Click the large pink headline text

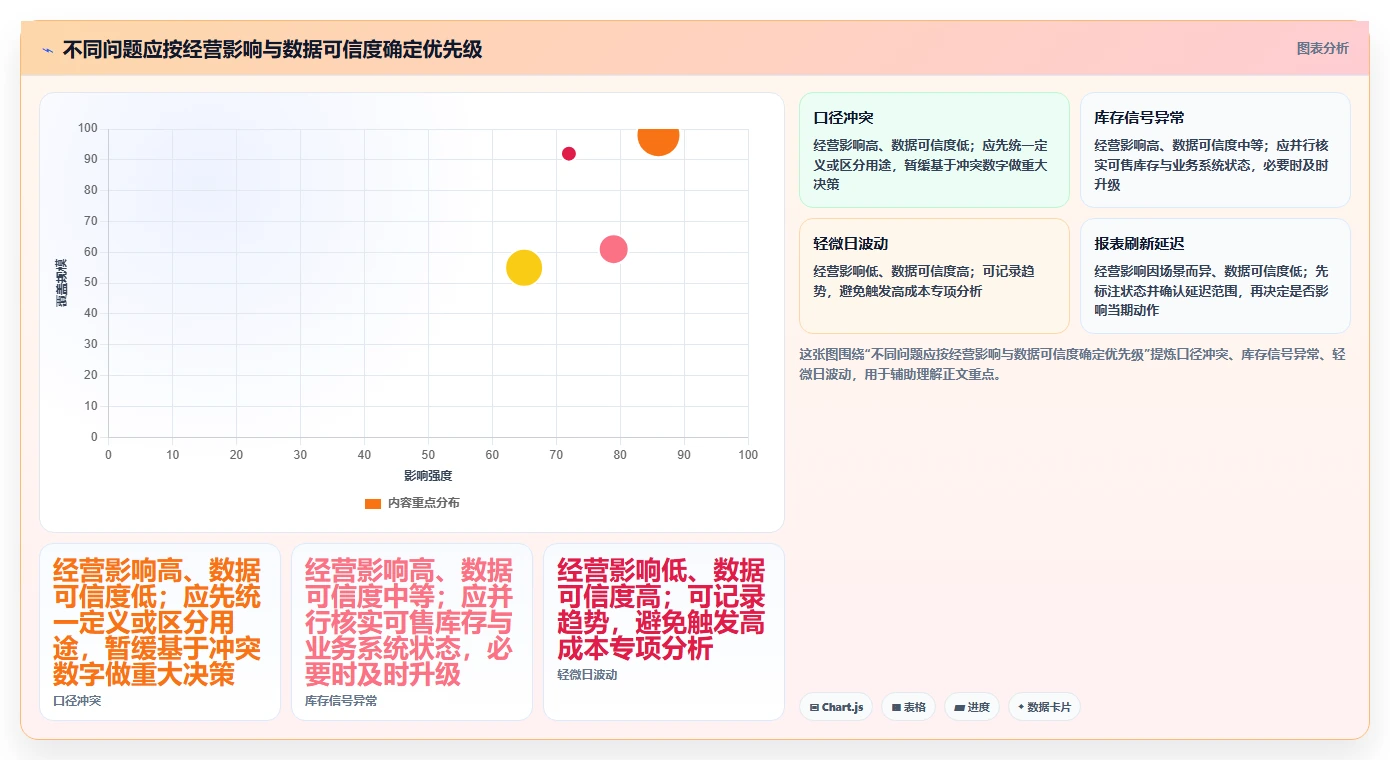coord(409,622)
